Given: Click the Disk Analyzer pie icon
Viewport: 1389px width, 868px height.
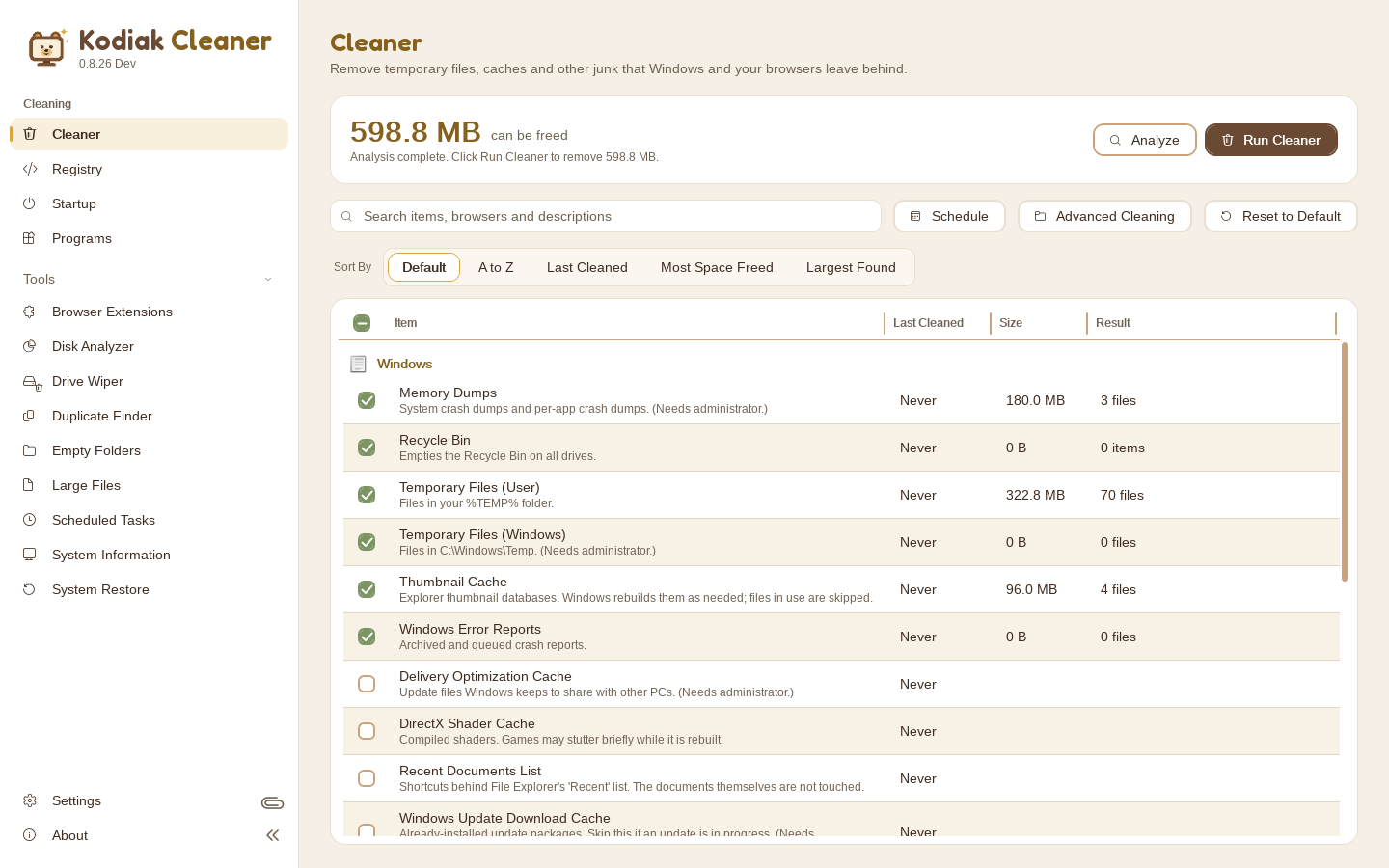Looking at the screenshot, I should [30, 346].
